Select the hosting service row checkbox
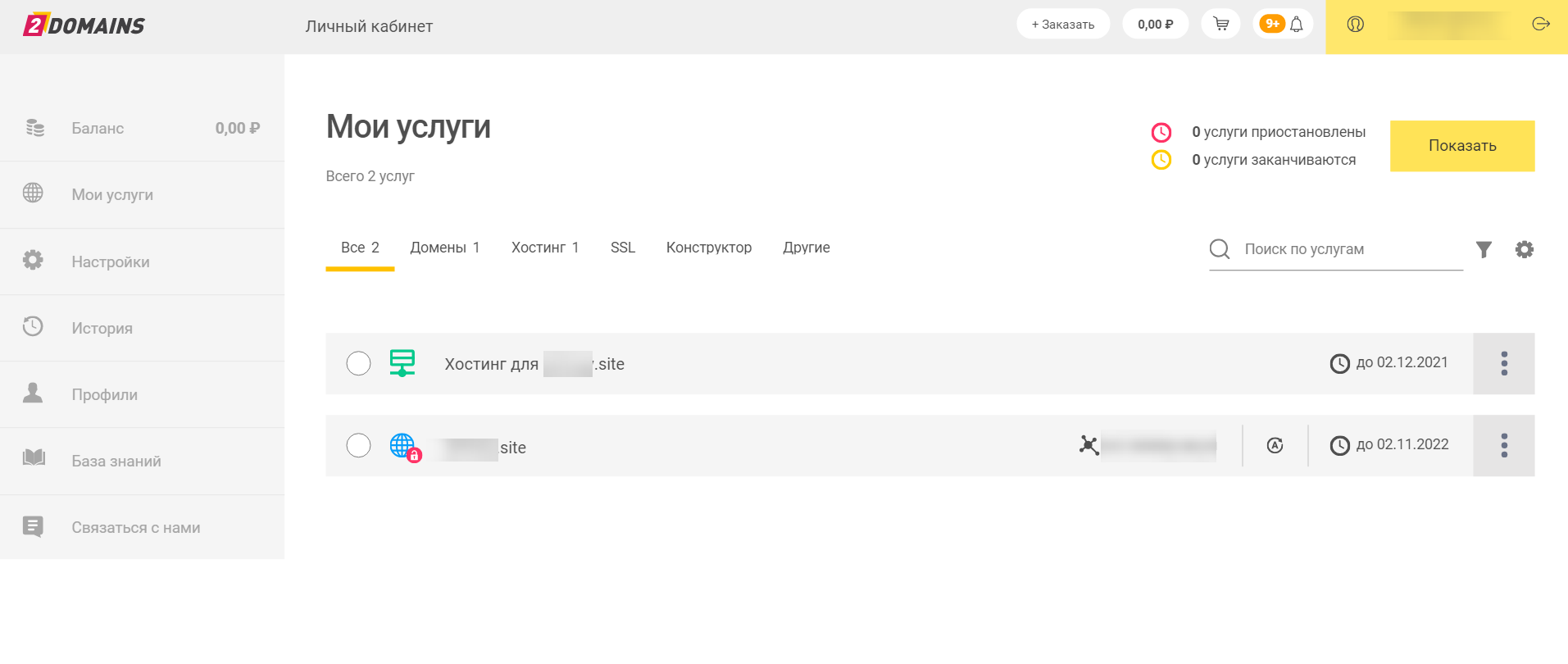1568x664 pixels. [x=358, y=363]
